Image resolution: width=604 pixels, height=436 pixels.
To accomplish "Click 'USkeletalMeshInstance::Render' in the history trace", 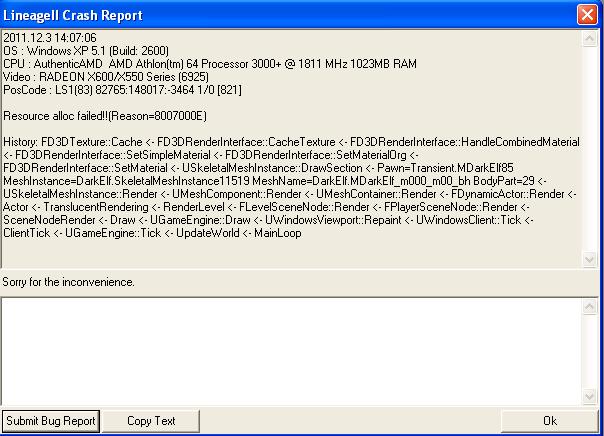I will click(81, 194).
